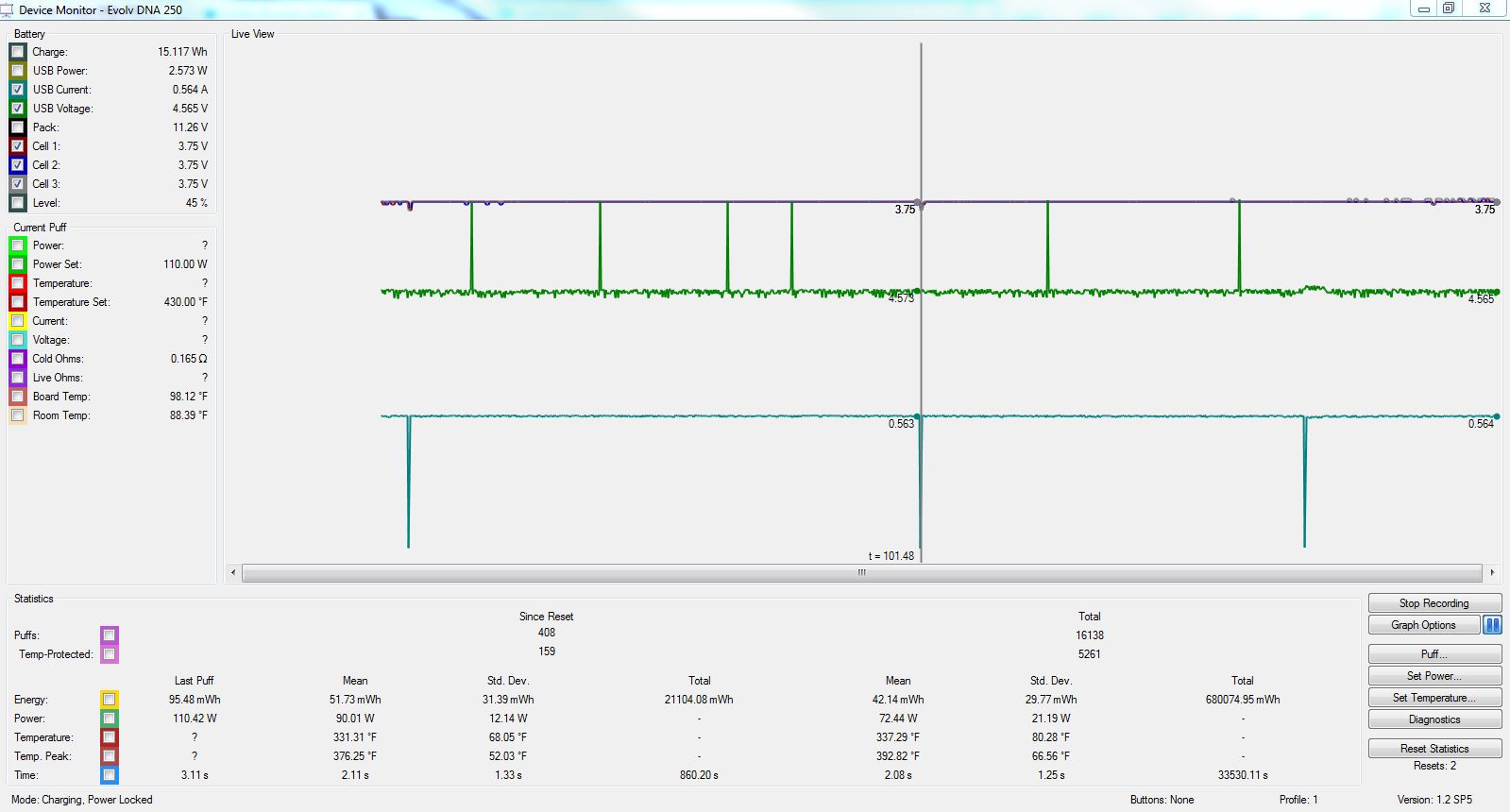The width and height of the screenshot is (1510, 812).
Task: Open the Graph Options menu
Action: (x=1423, y=625)
